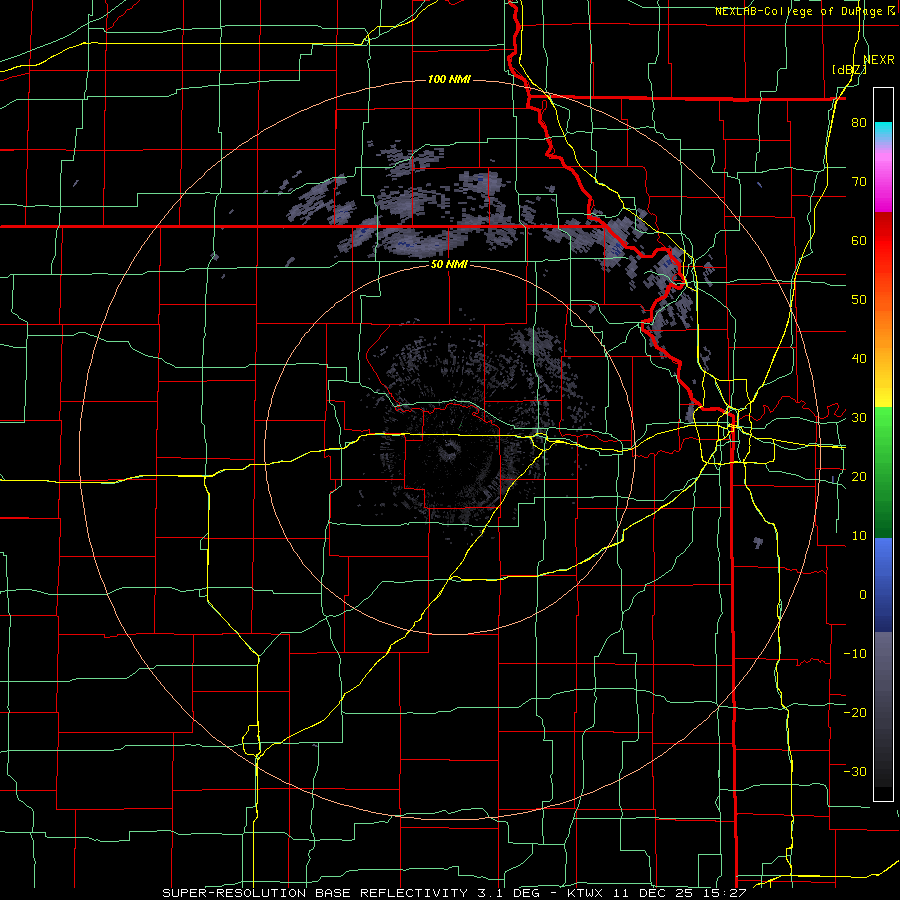Click the 80 value on the dBZ scale
The height and width of the screenshot is (900, 900).
[859, 123]
